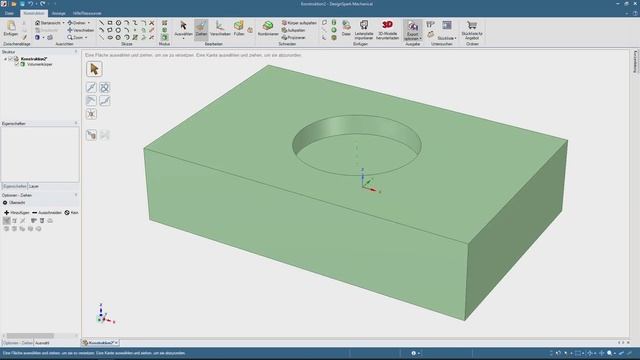The height and width of the screenshot is (360, 640).
Task: Select the Ausschneiden (cut) pull option
Action: tap(47, 213)
